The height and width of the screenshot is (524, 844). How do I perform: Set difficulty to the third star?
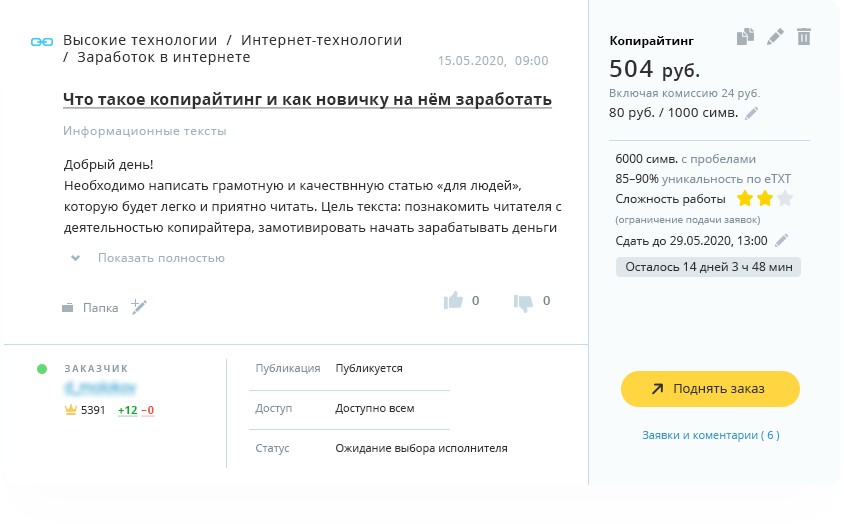pos(785,198)
